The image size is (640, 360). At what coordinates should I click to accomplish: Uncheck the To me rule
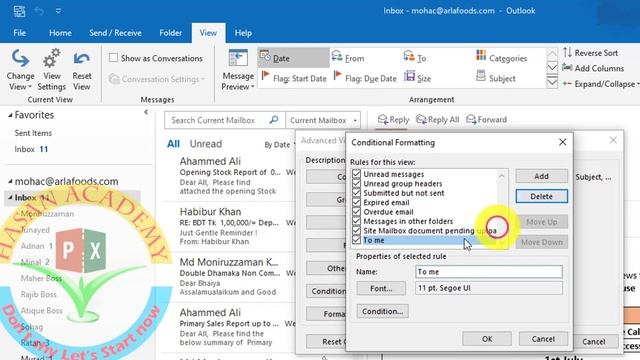tap(356, 240)
